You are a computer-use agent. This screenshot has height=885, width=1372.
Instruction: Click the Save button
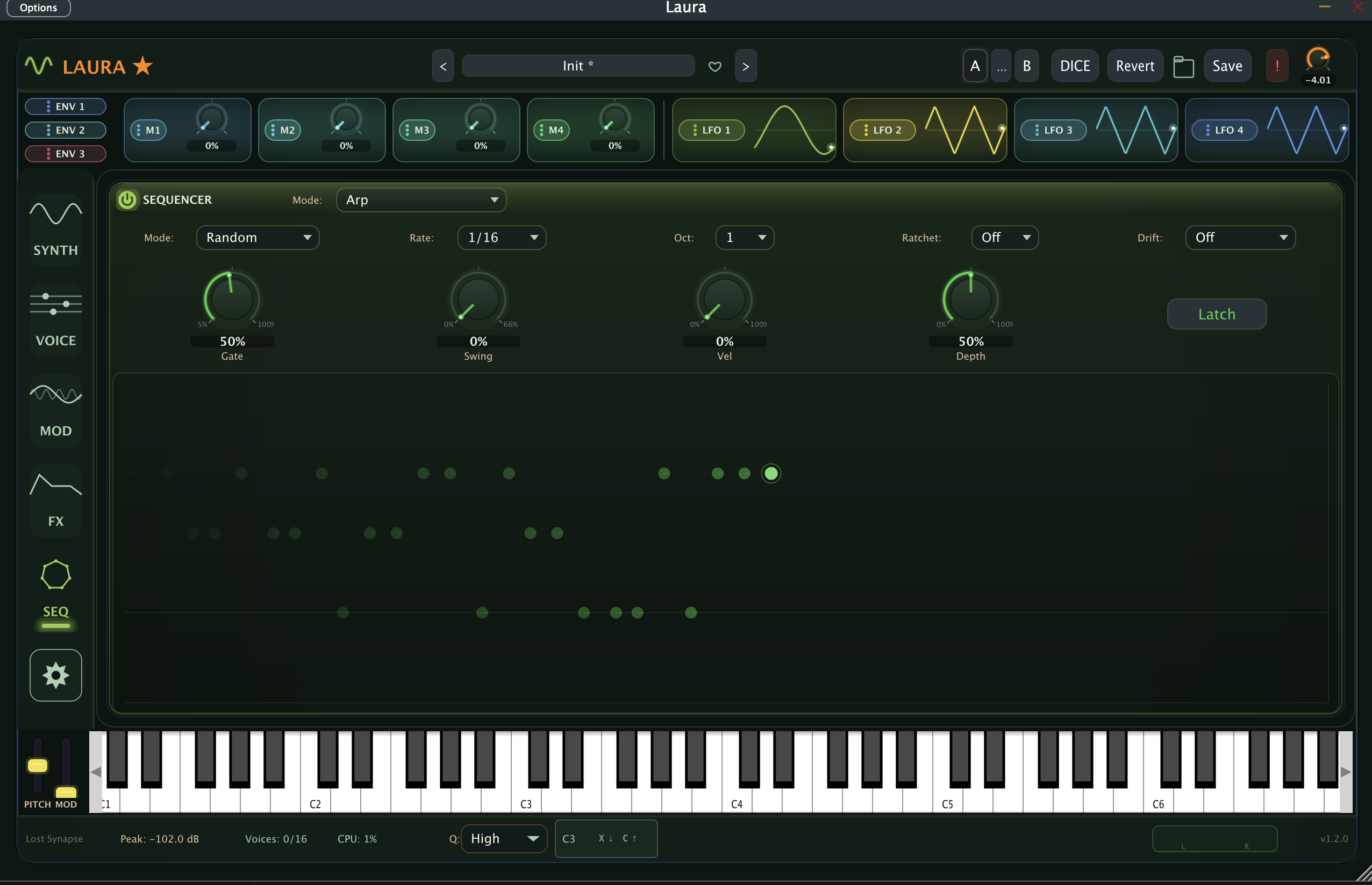tap(1227, 66)
